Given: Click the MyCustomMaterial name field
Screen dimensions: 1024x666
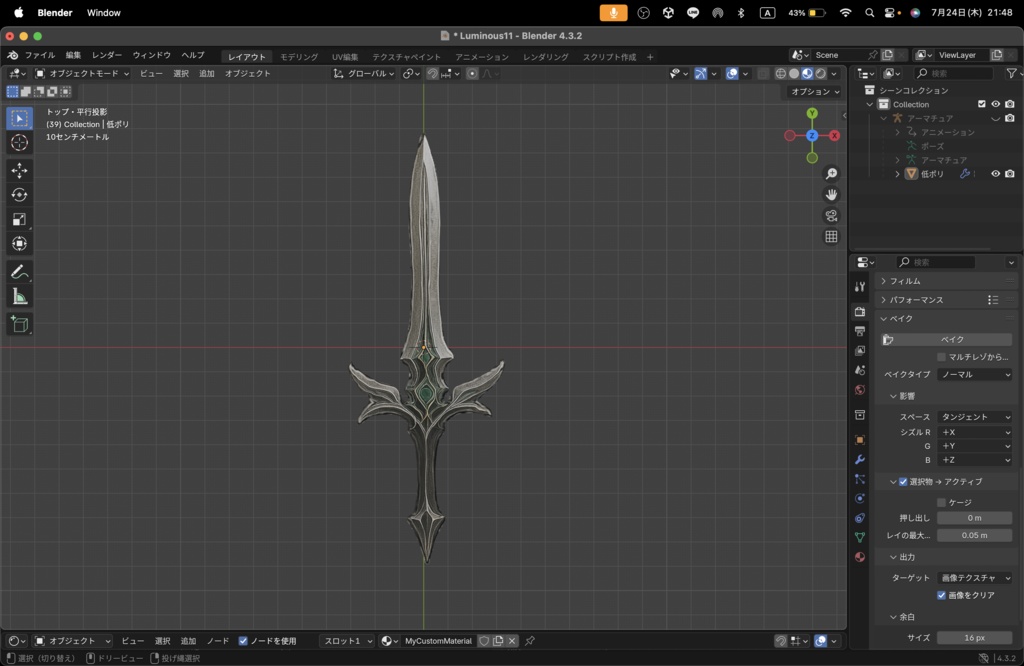Looking at the screenshot, I should click(x=437, y=641).
